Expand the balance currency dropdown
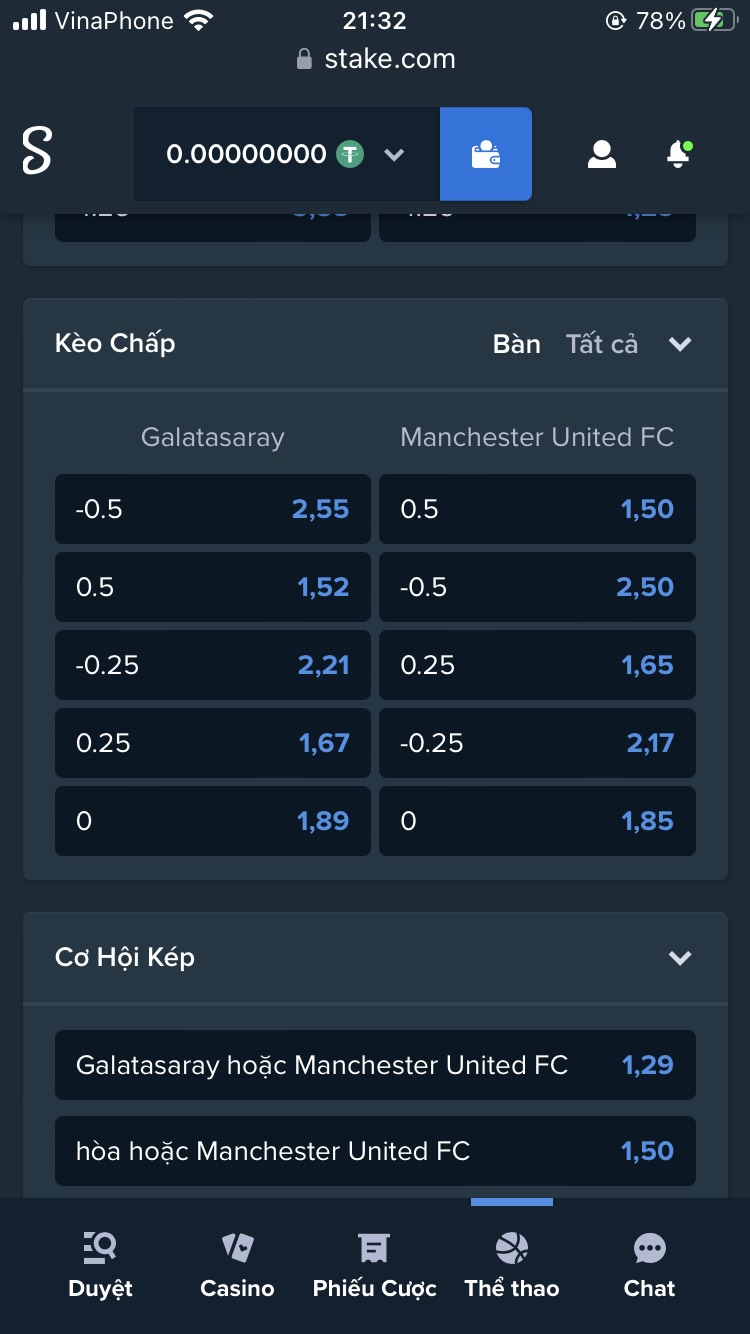750x1334 pixels. (394, 155)
